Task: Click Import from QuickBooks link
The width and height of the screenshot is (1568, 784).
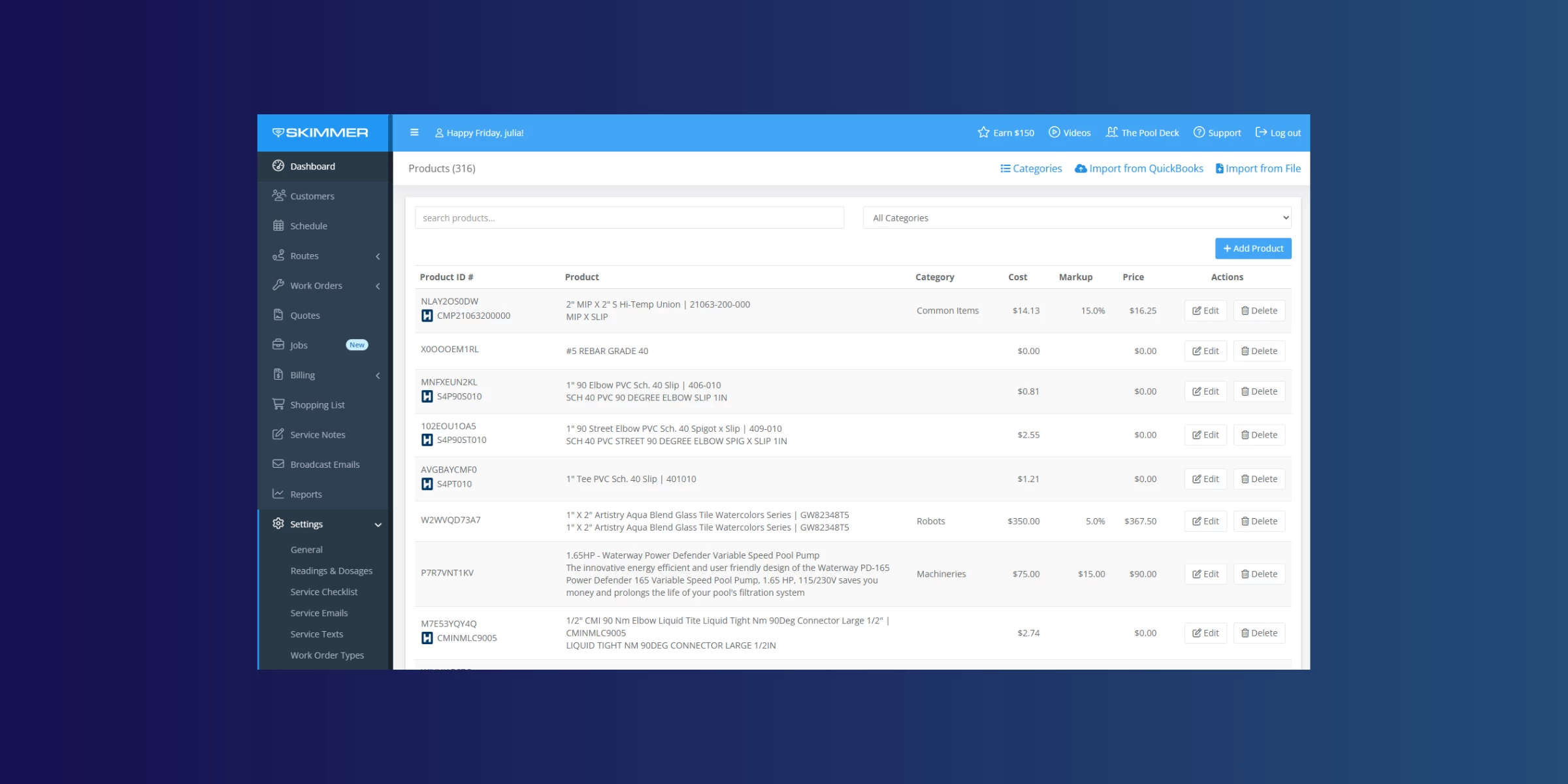Action: [1139, 169]
